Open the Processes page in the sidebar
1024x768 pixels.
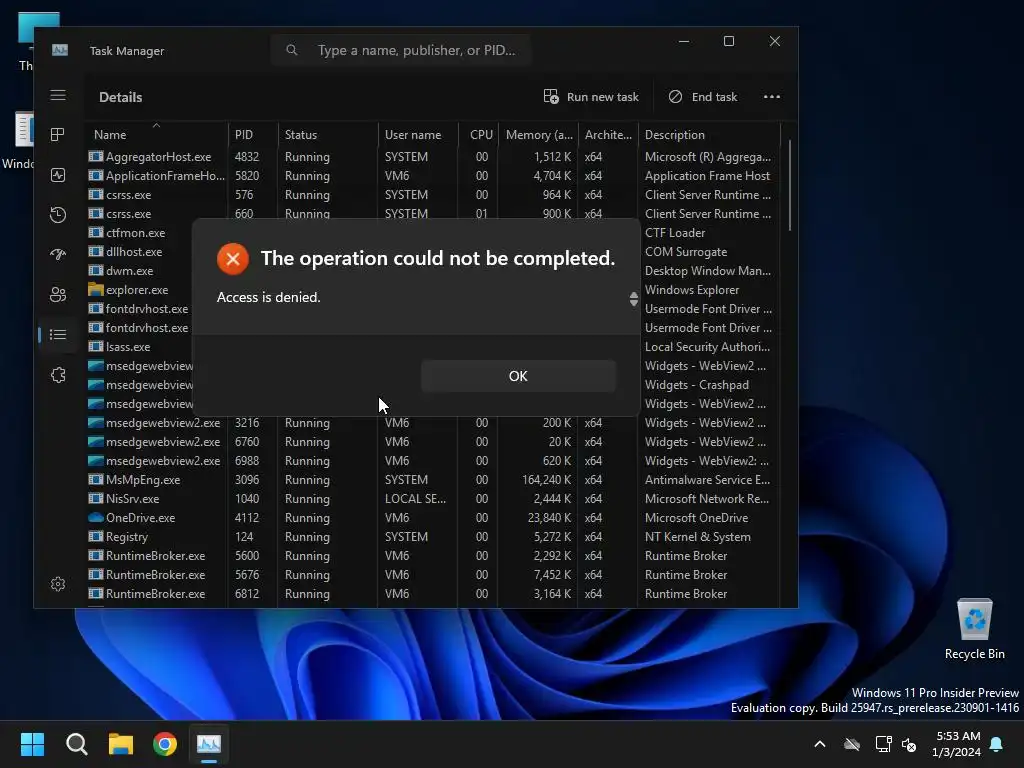(57, 135)
